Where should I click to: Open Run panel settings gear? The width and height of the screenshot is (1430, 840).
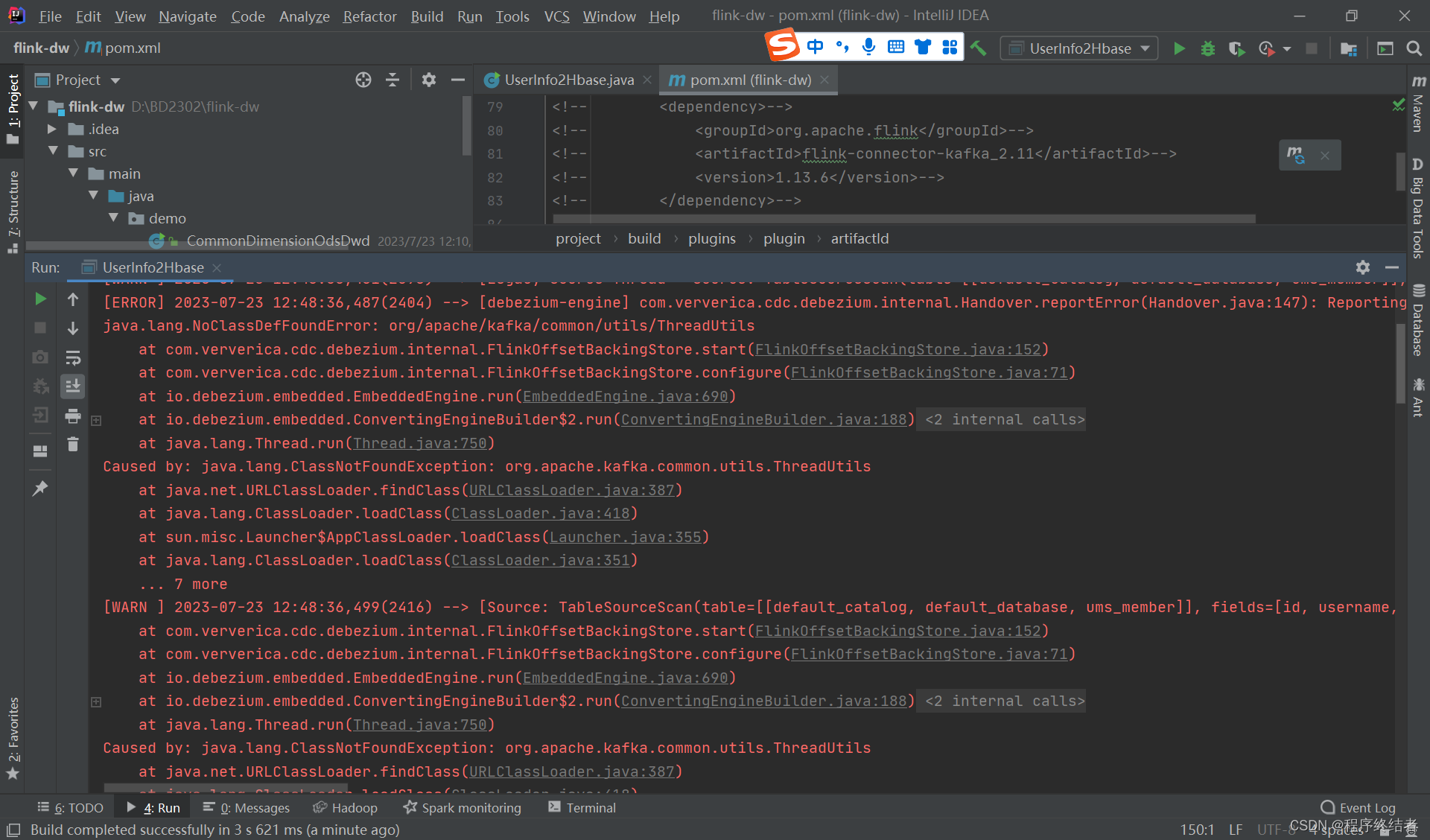[1363, 267]
